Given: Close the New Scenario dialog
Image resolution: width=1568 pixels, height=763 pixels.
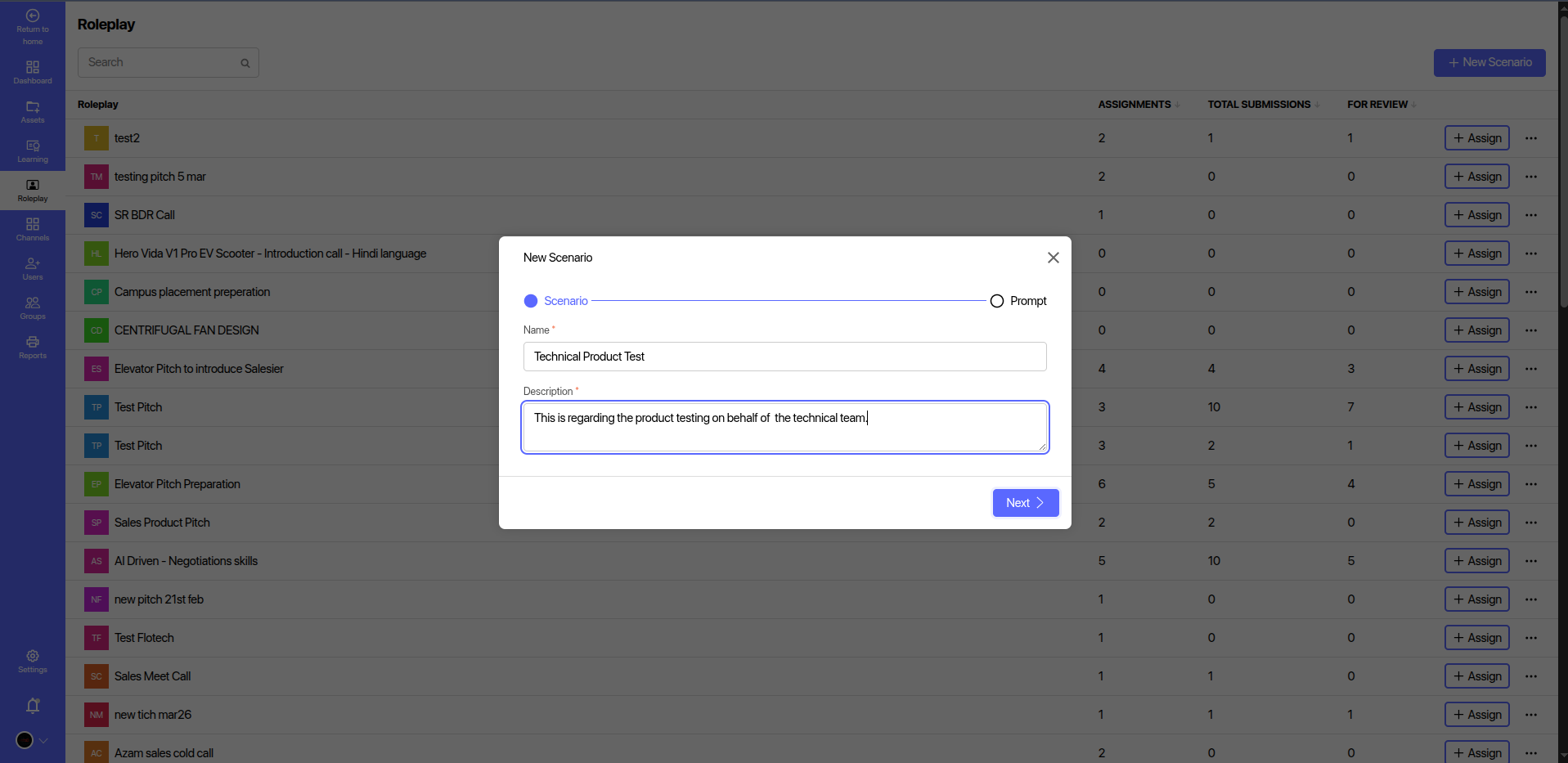Looking at the screenshot, I should click(x=1053, y=258).
